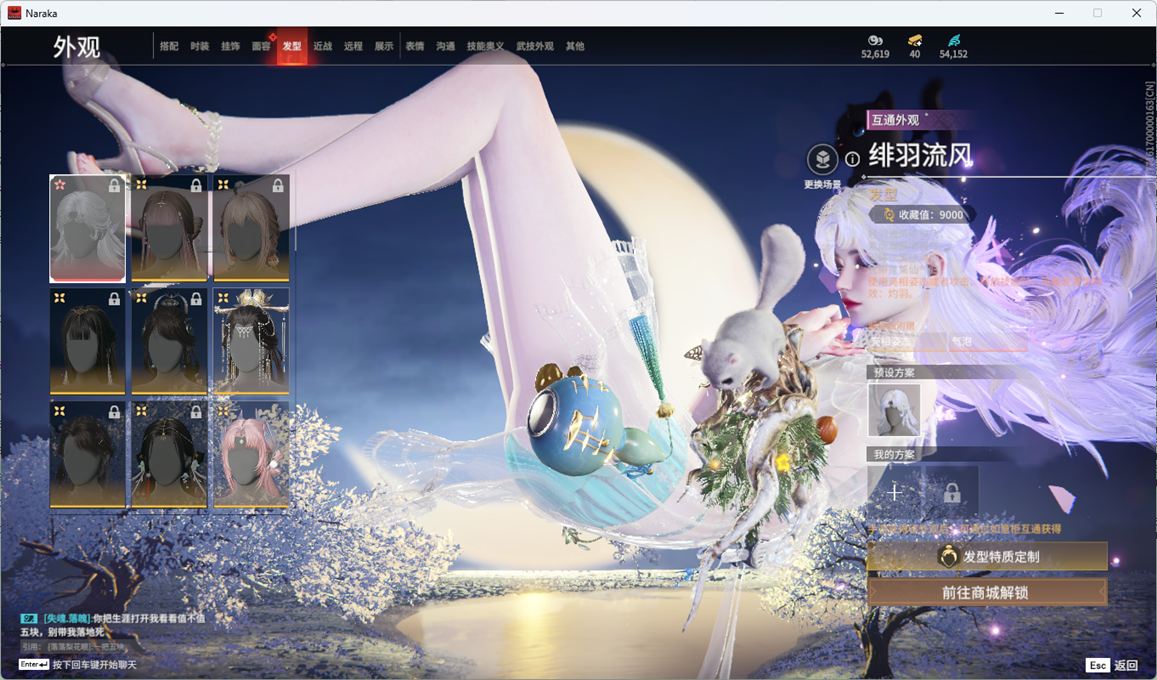Open the 展示 tab
This screenshot has height=680, width=1157.
click(384, 46)
